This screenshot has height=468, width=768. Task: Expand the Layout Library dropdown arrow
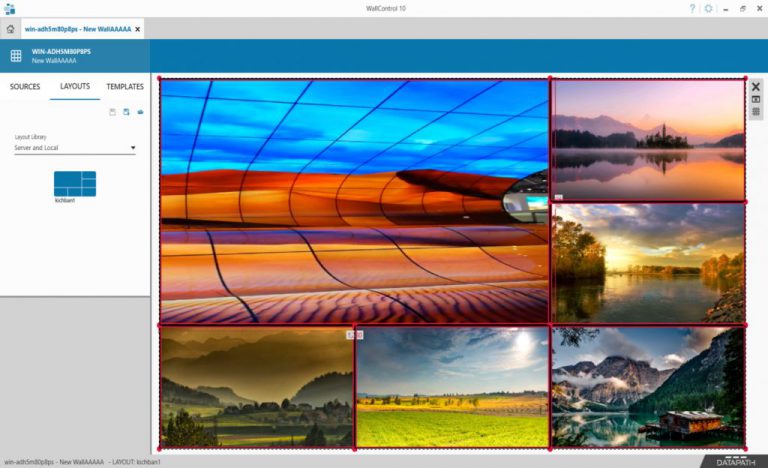133,148
